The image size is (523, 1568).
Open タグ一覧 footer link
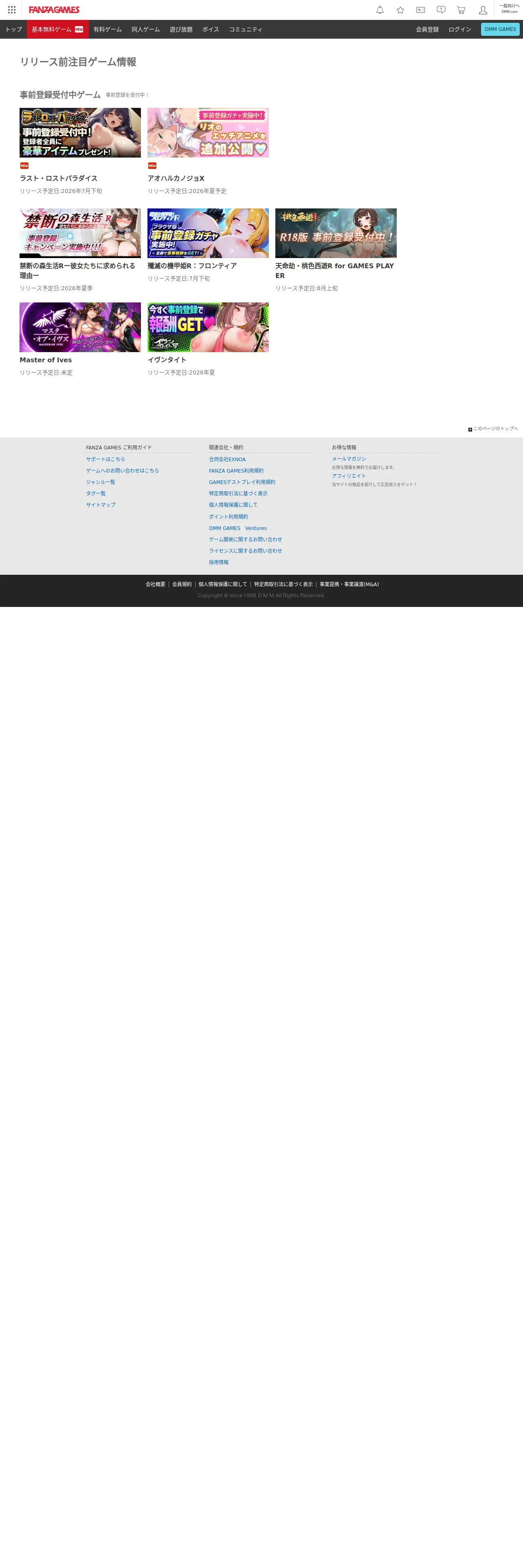pos(96,494)
